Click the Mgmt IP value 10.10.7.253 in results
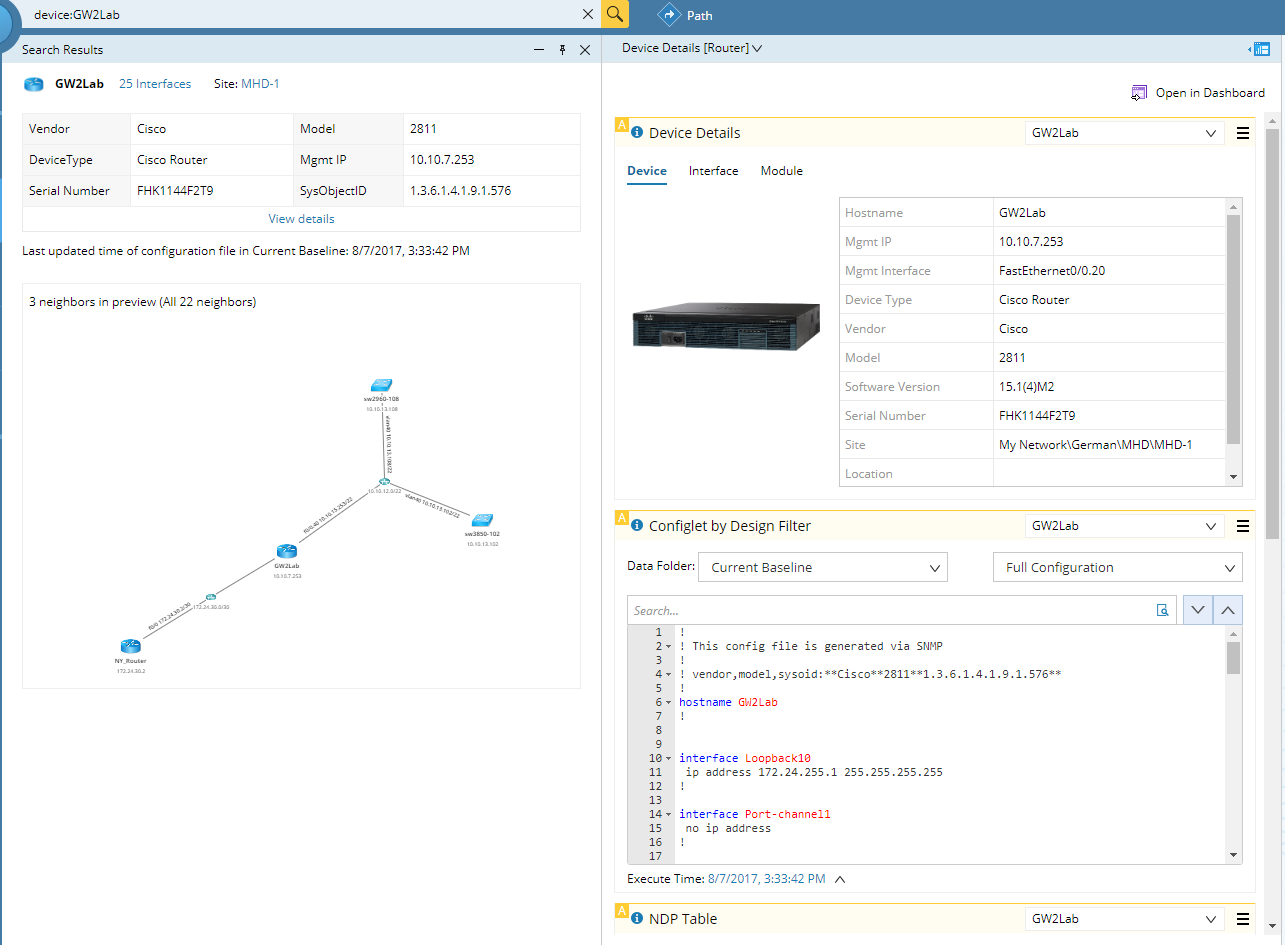Screen dimensions: 1285x945 tap(440, 160)
